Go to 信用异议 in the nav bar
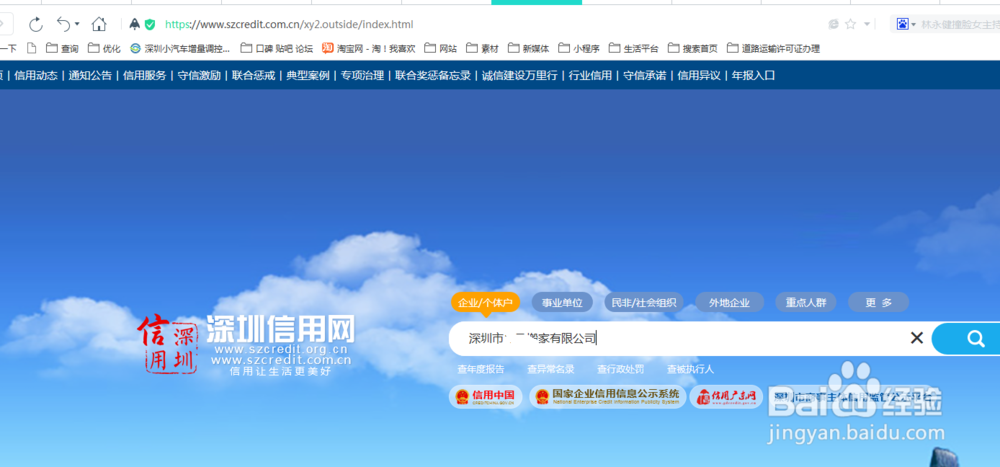Screen dimensions: 1000x467 point(699,75)
